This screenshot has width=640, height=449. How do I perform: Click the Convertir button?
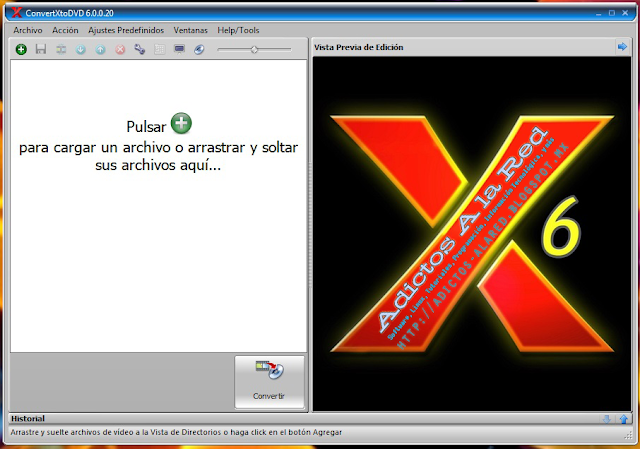[269, 382]
